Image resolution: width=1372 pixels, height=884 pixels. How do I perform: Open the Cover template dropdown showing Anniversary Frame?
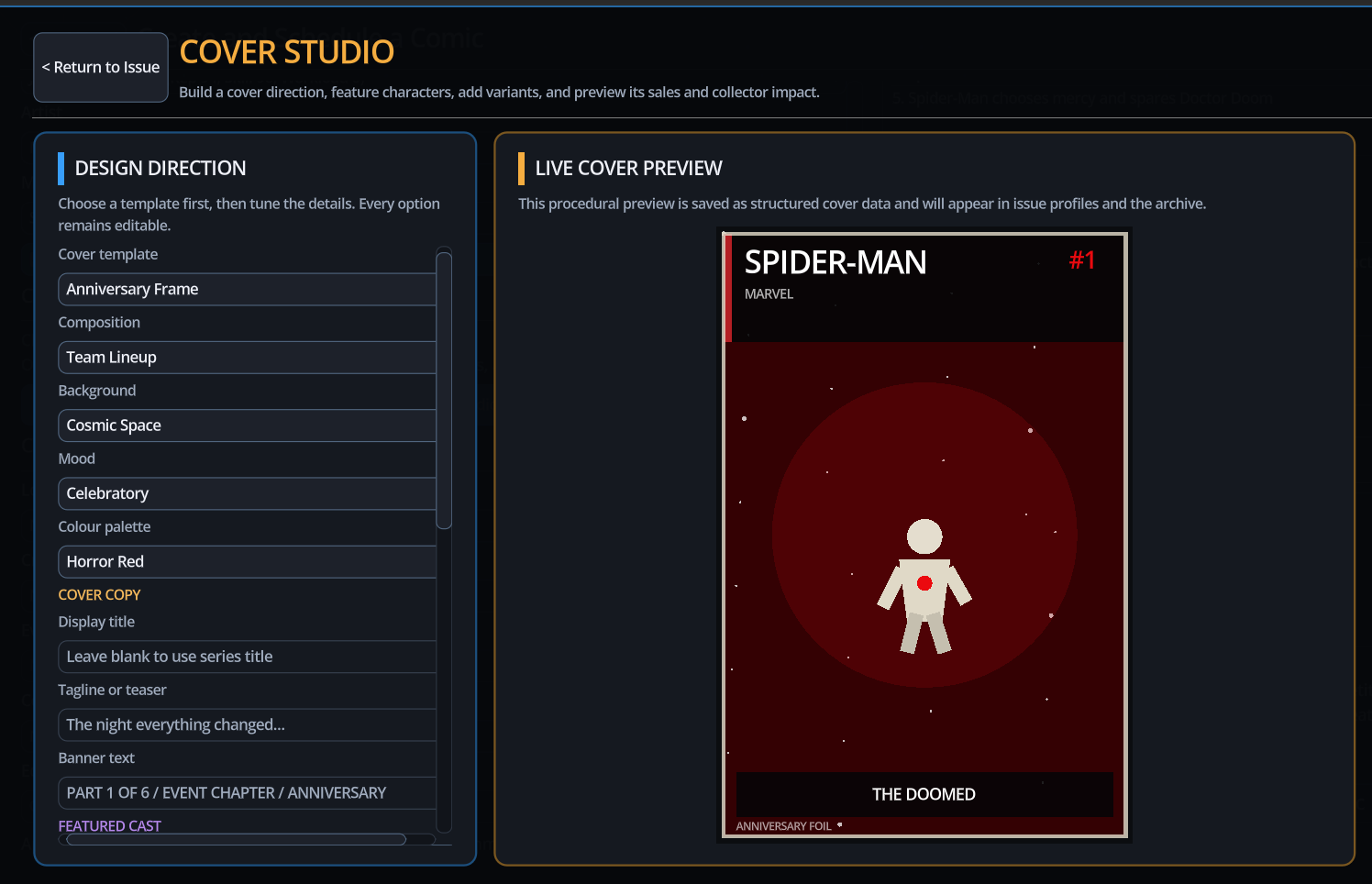248,289
